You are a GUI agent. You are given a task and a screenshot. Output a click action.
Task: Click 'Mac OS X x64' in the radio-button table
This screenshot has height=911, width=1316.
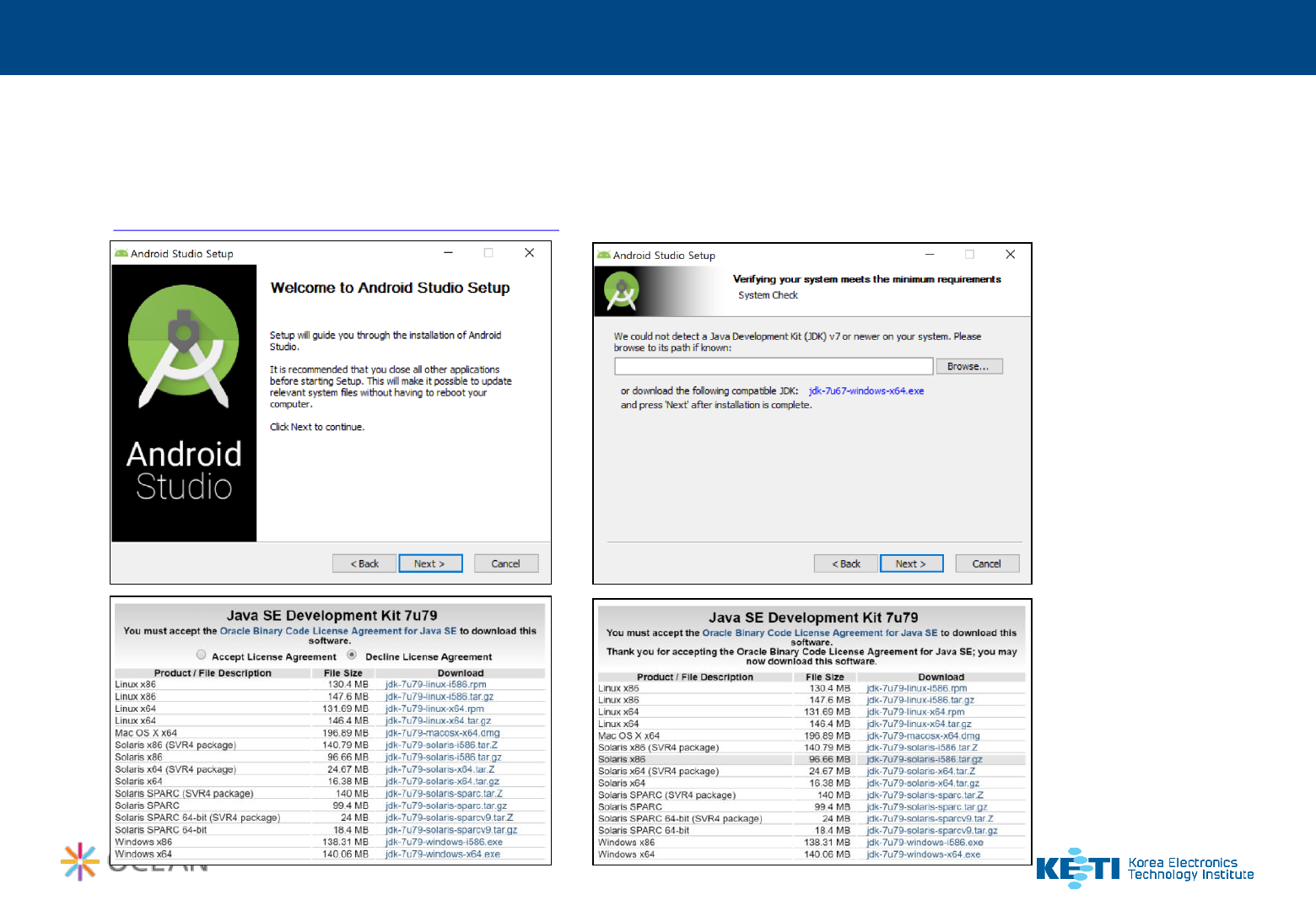[146, 733]
